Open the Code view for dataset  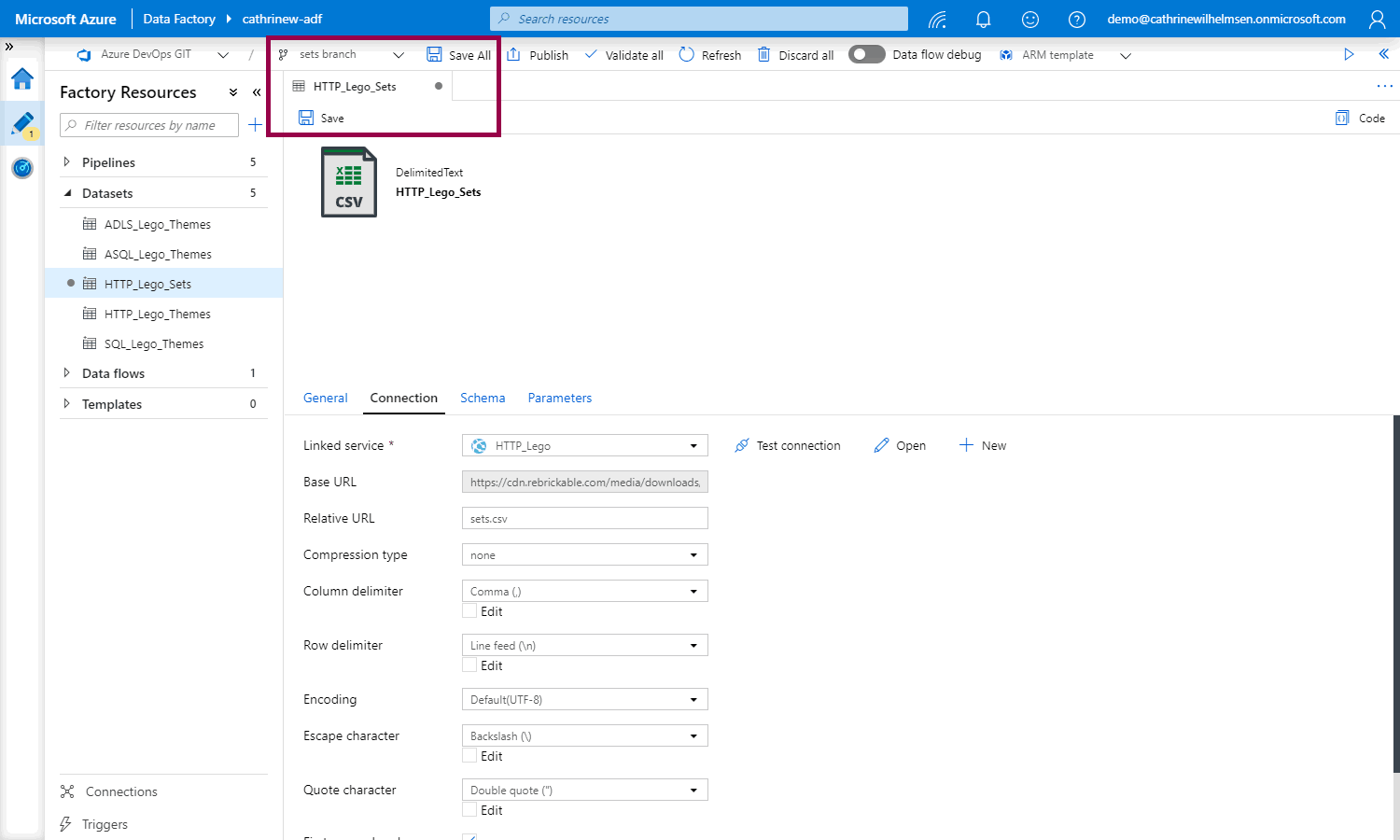1360,118
